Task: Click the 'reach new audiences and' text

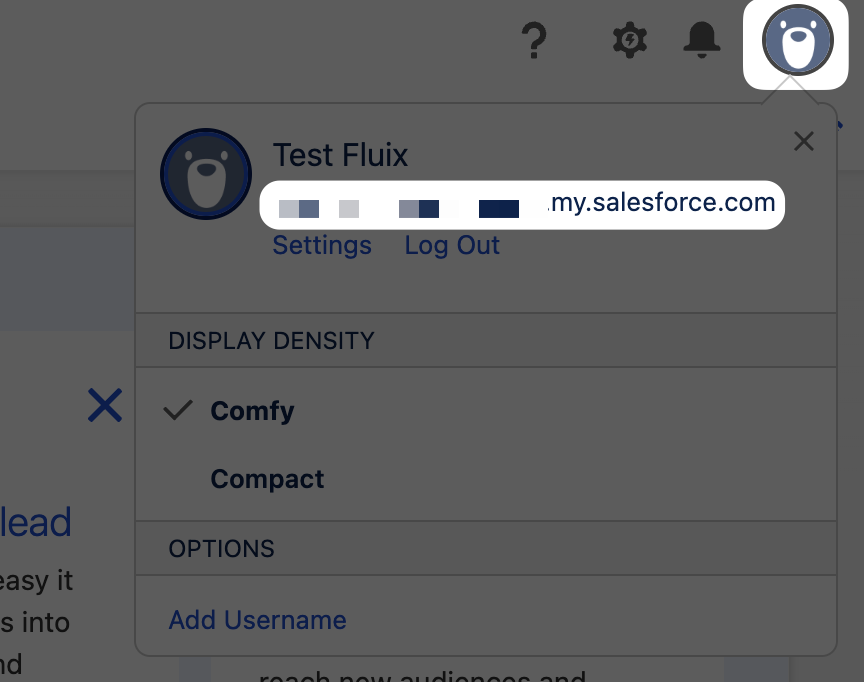Action: [x=420, y=675]
